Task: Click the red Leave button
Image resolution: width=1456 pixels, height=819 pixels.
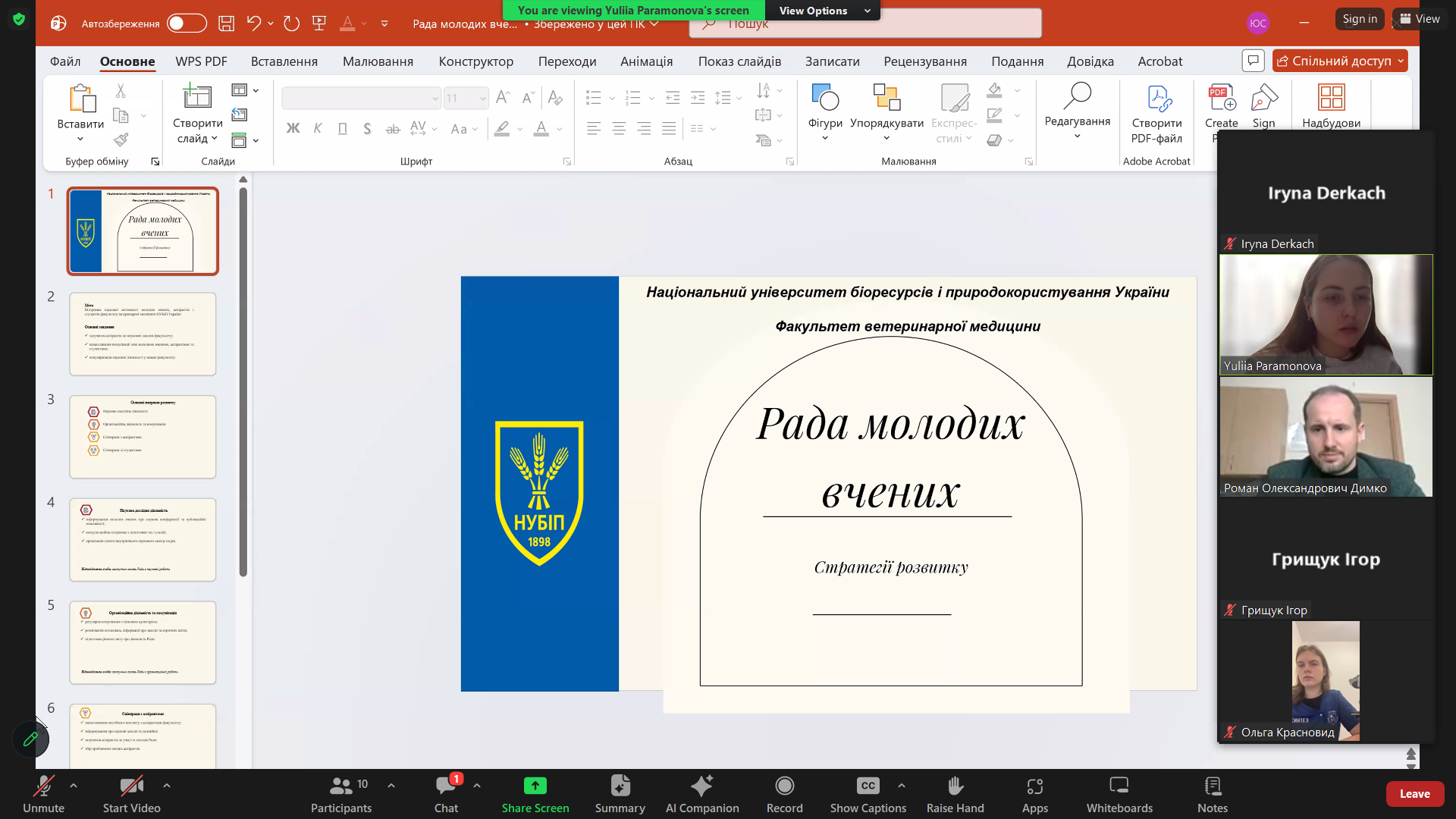Action: pyautogui.click(x=1414, y=794)
